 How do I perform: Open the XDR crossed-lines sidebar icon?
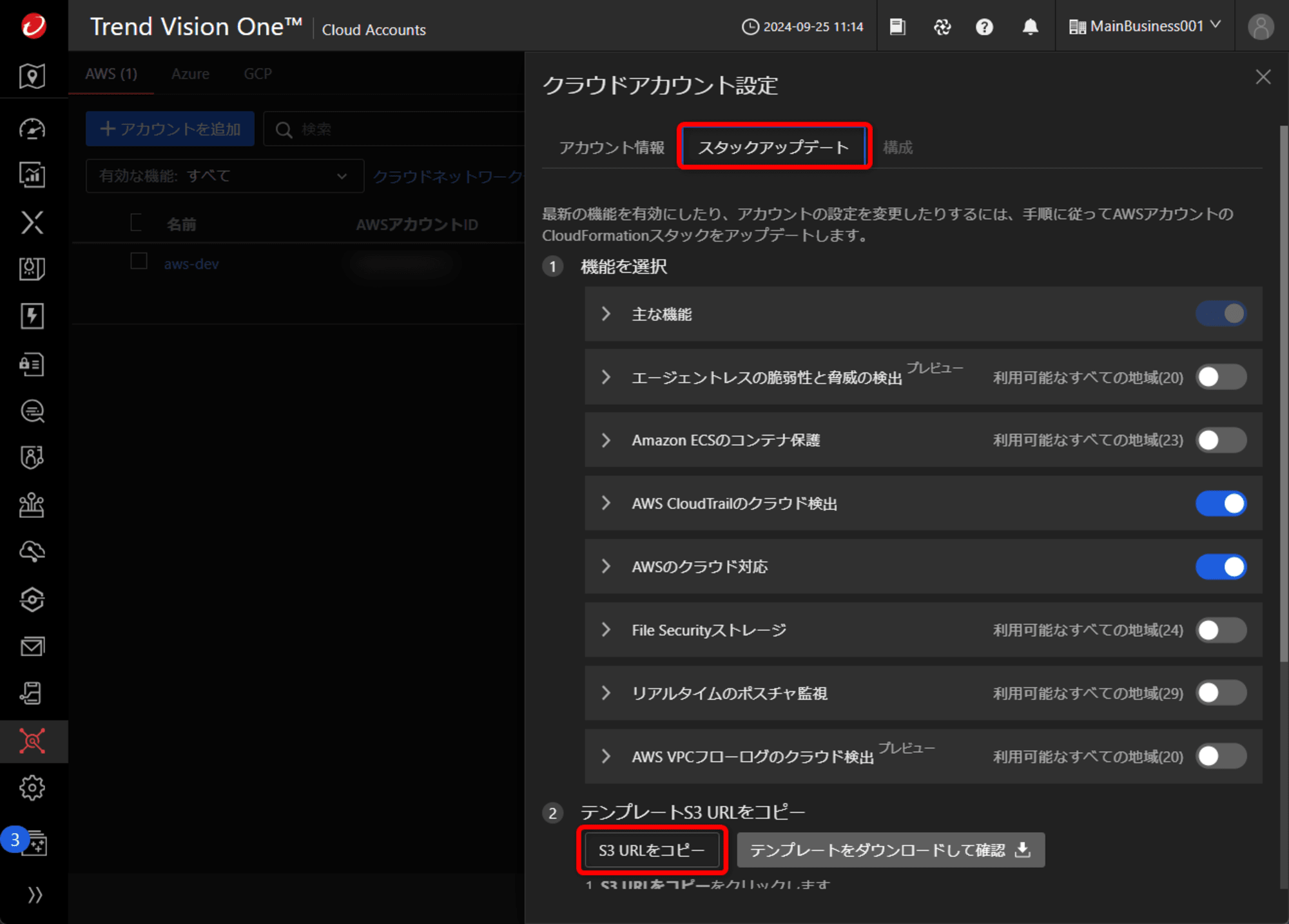(32, 222)
